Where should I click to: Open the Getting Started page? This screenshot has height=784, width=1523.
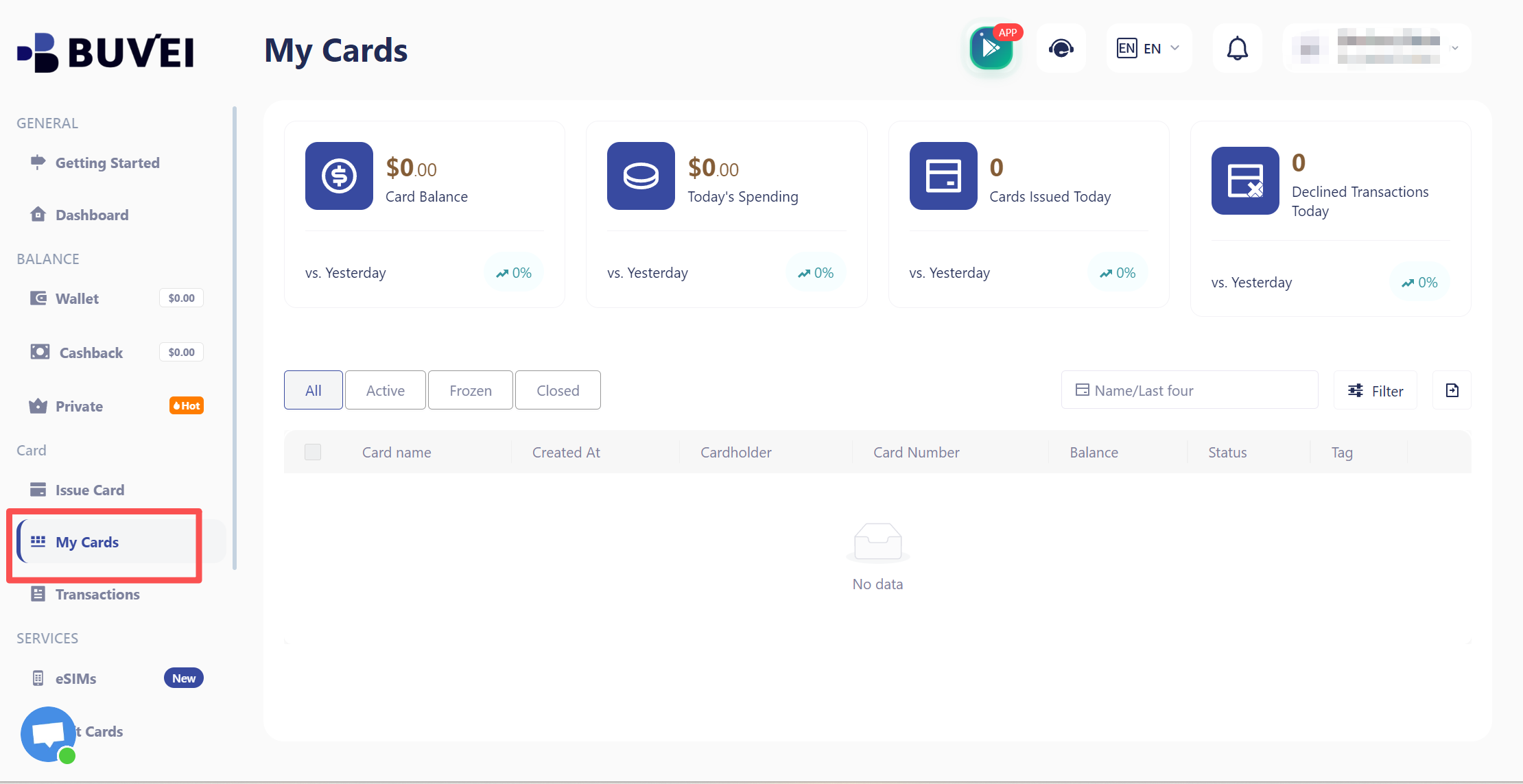[x=107, y=163]
